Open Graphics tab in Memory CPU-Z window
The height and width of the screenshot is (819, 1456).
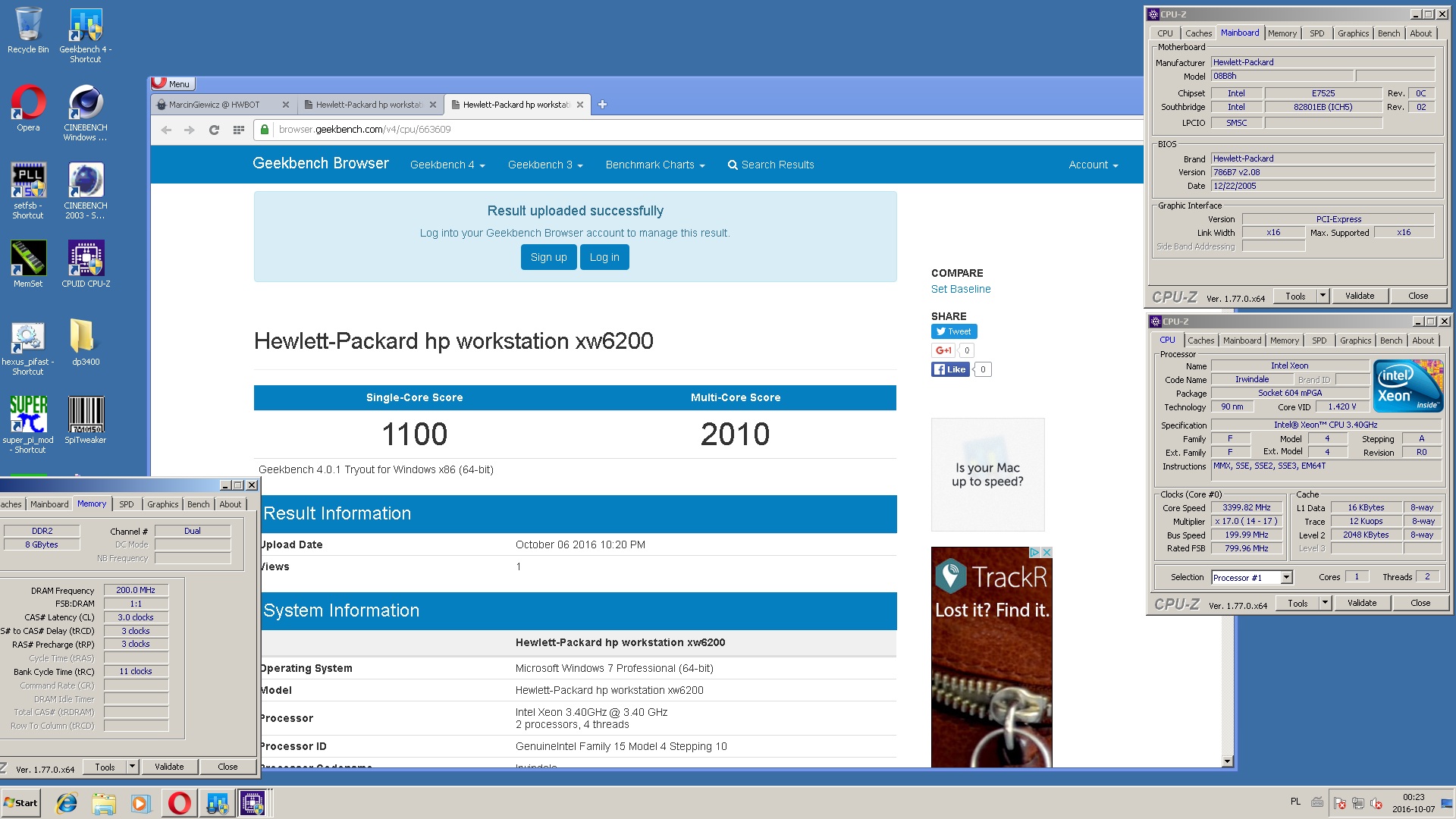[163, 504]
